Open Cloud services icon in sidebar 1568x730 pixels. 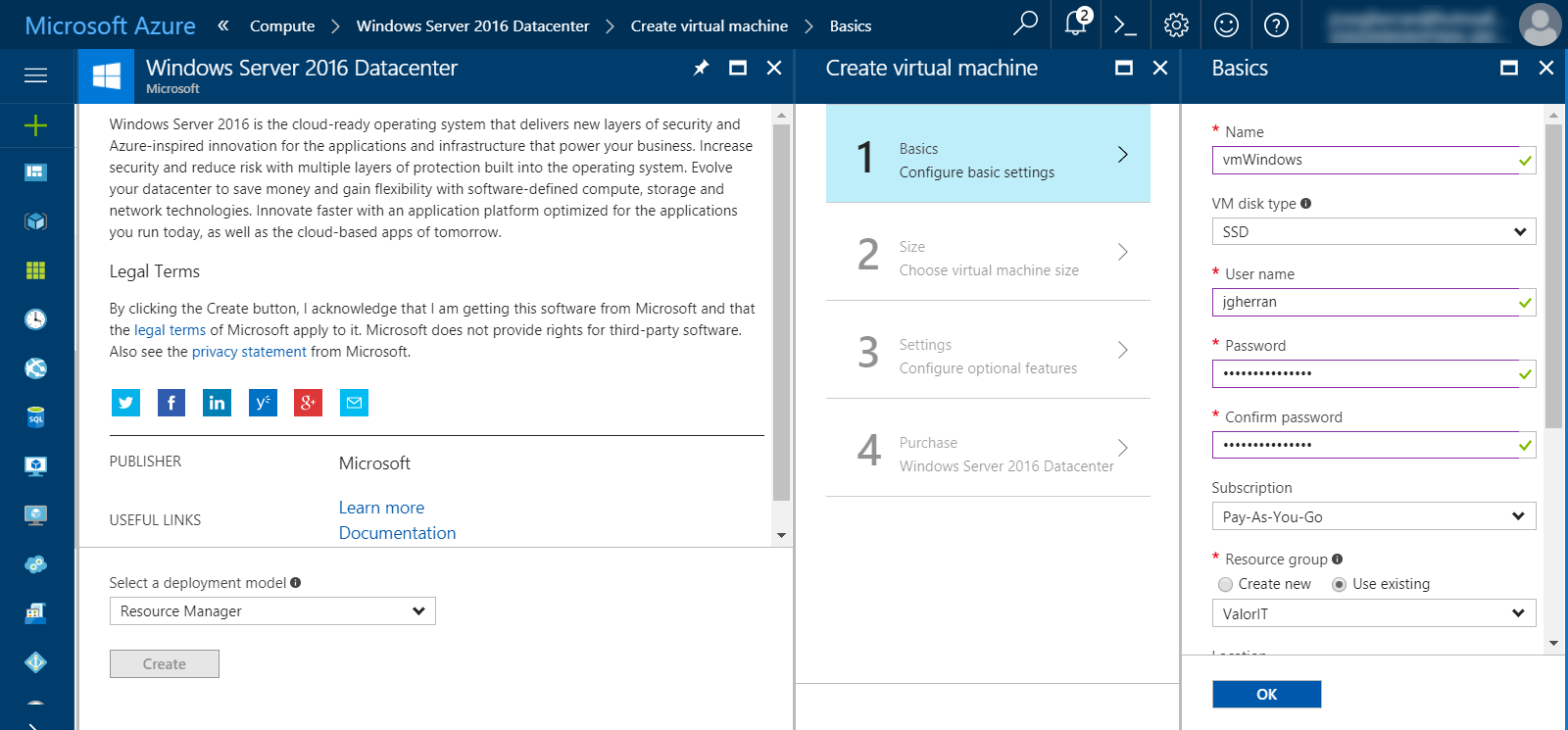(x=35, y=564)
